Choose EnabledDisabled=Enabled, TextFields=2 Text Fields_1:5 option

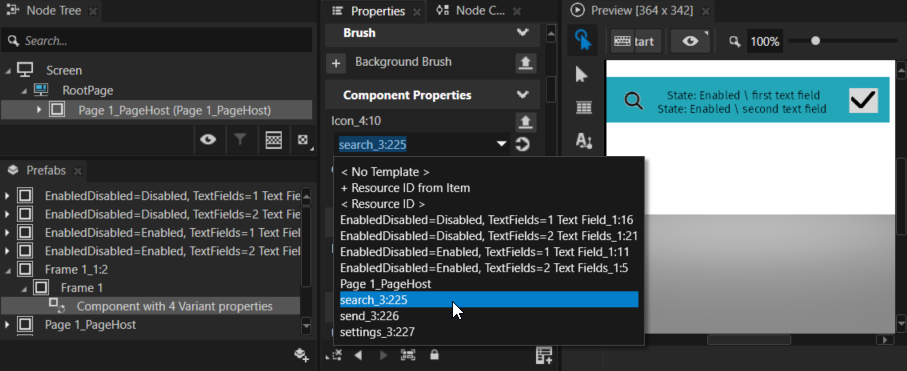point(489,268)
